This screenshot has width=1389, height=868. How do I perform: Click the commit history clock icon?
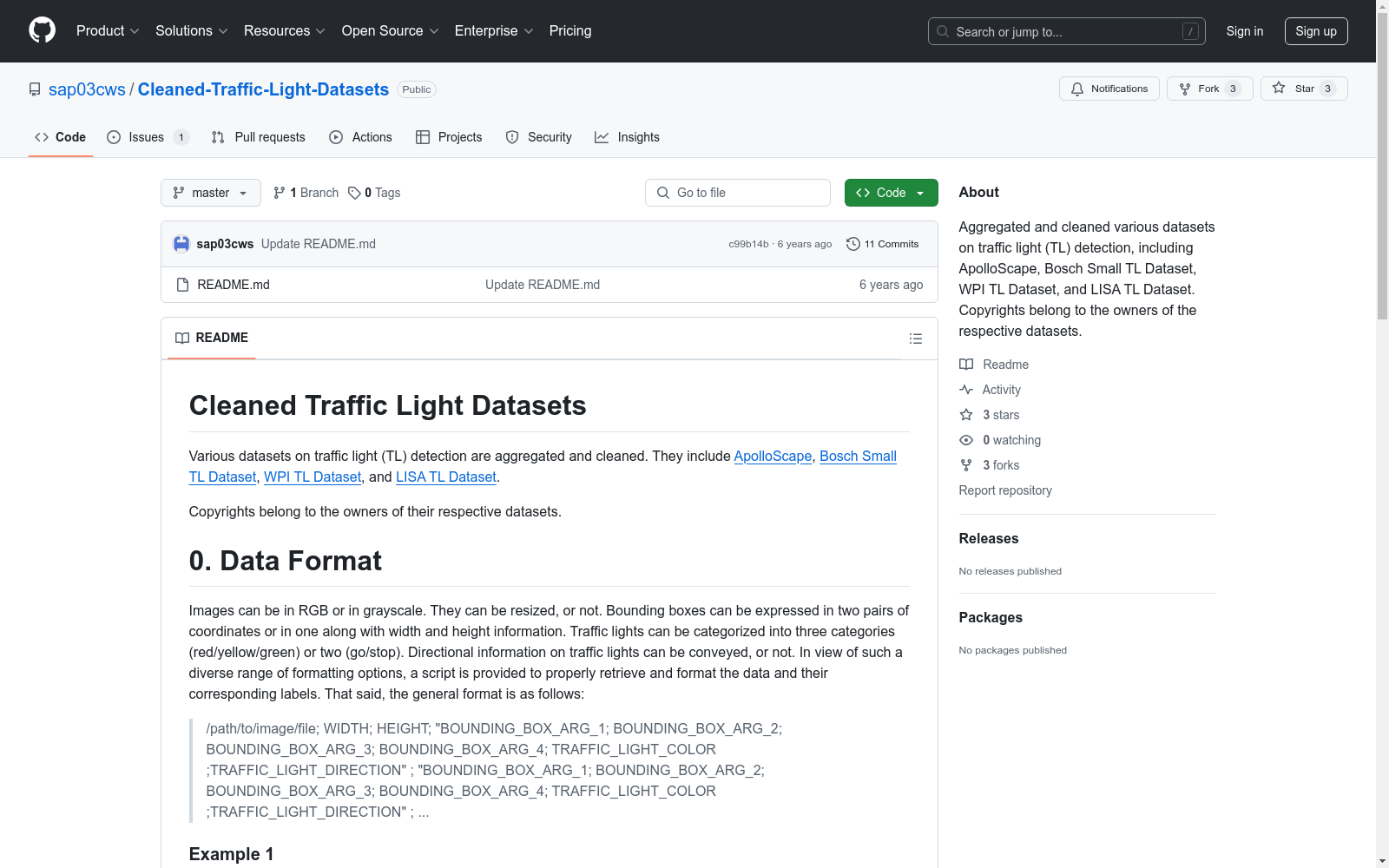pos(853,244)
